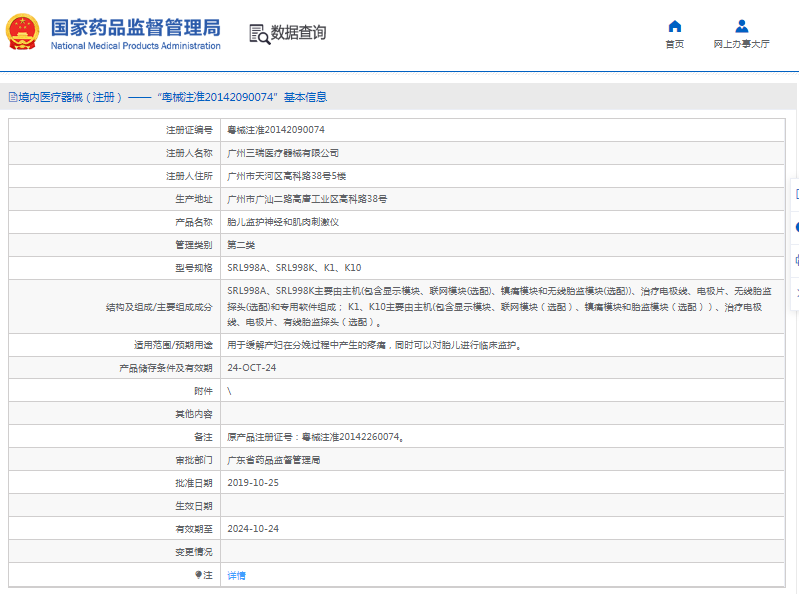Click the 数据查询 heading text
Screen dimensions: 799x594
(x=298, y=33)
